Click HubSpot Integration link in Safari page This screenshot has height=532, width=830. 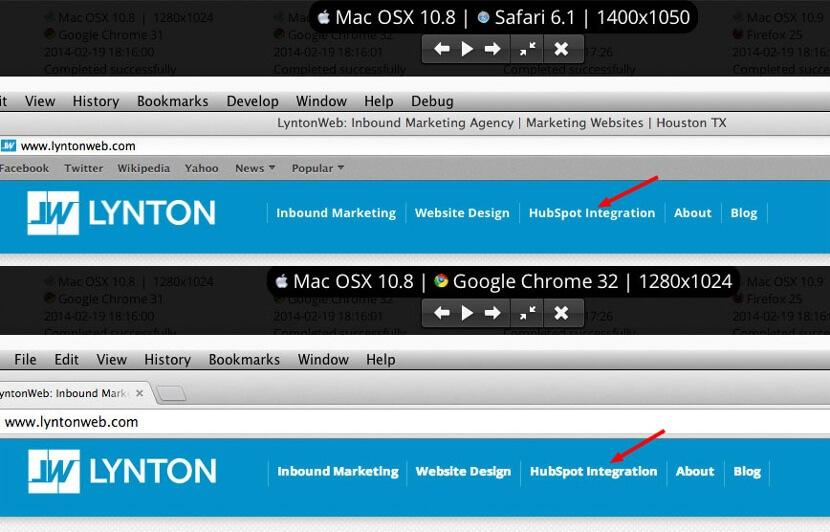pyautogui.click(x=592, y=213)
